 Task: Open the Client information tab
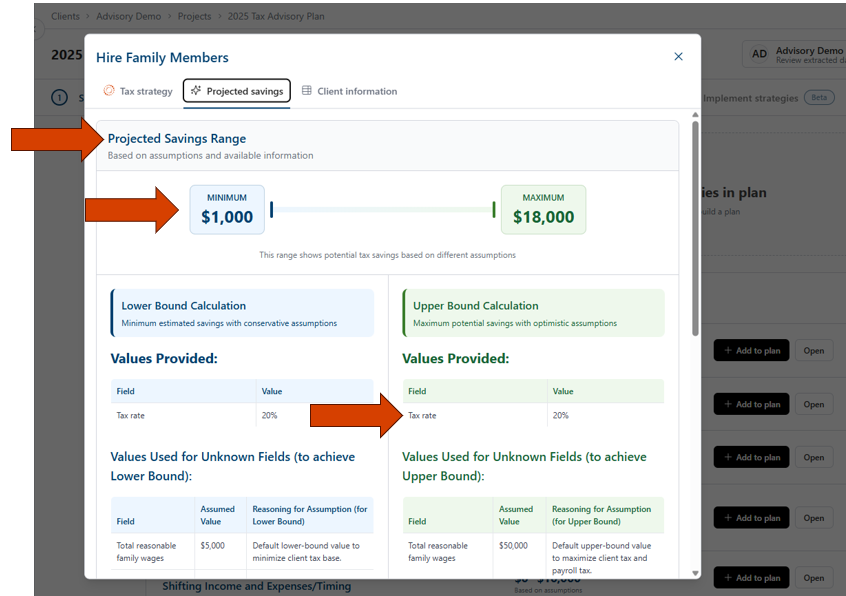[349, 91]
